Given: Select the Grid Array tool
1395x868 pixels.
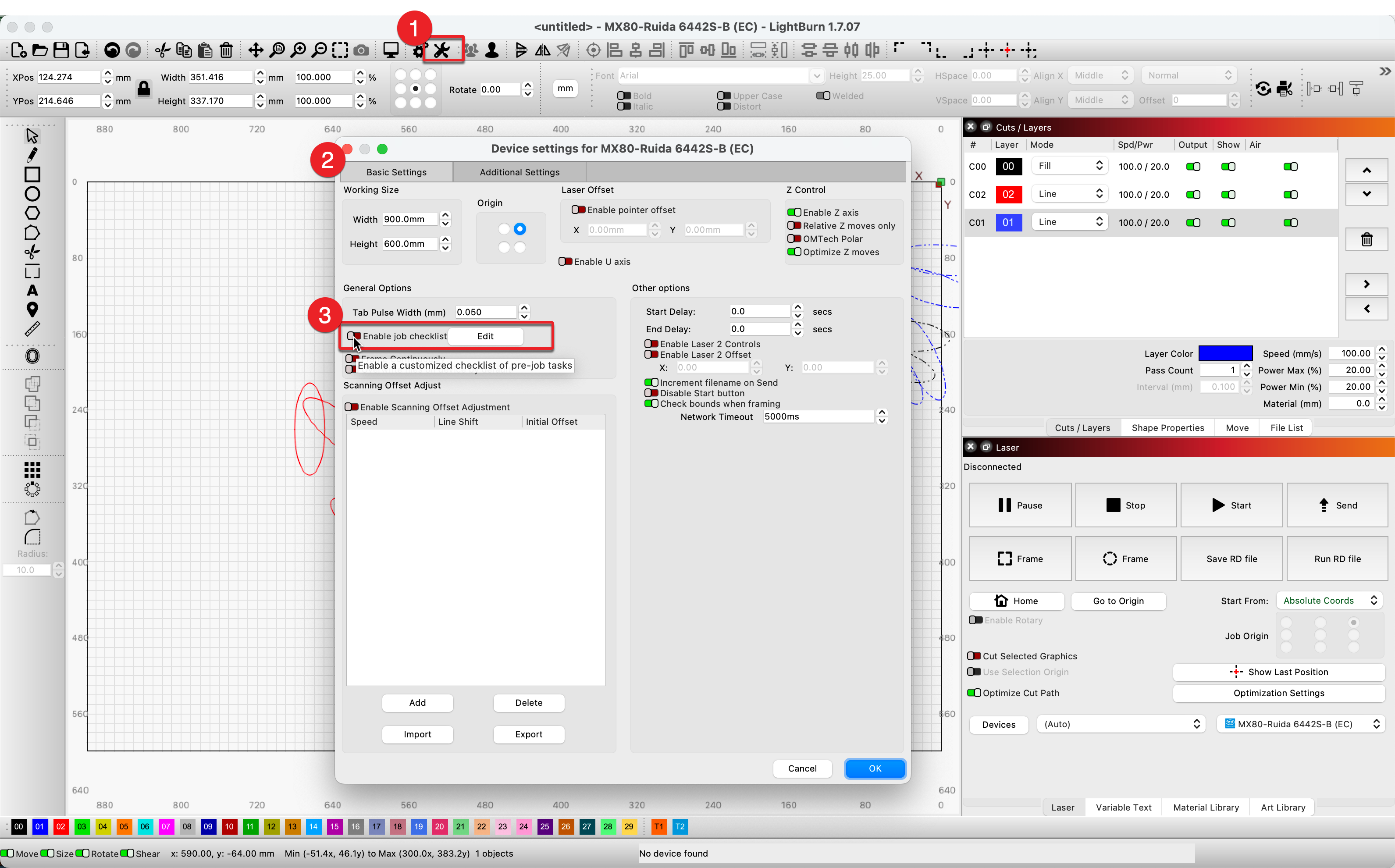Looking at the screenshot, I should click(32, 470).
